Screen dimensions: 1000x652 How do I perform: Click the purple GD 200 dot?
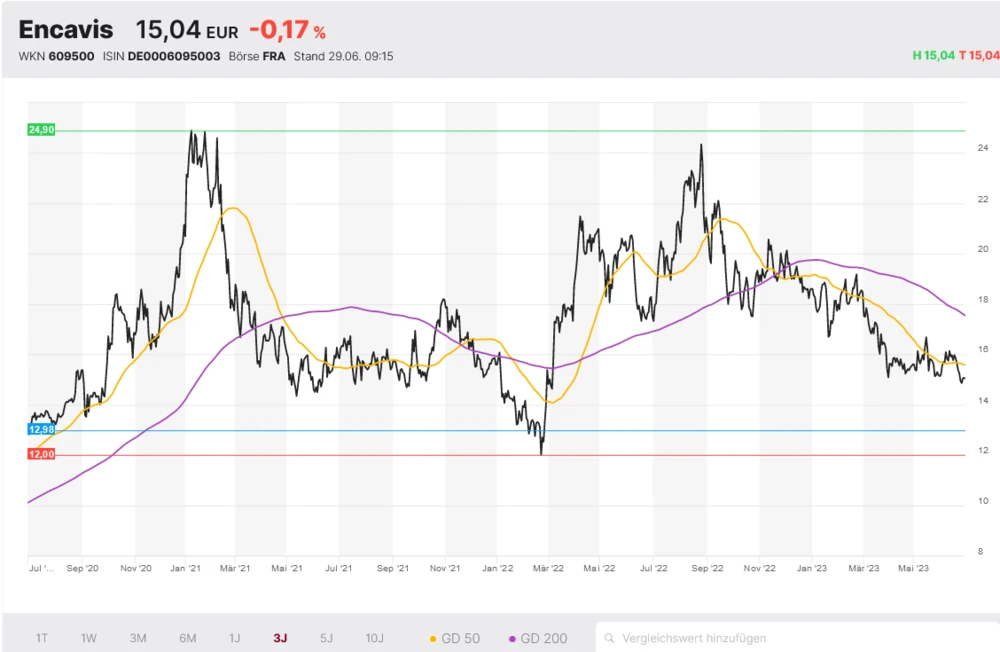(x=513, y=638)
